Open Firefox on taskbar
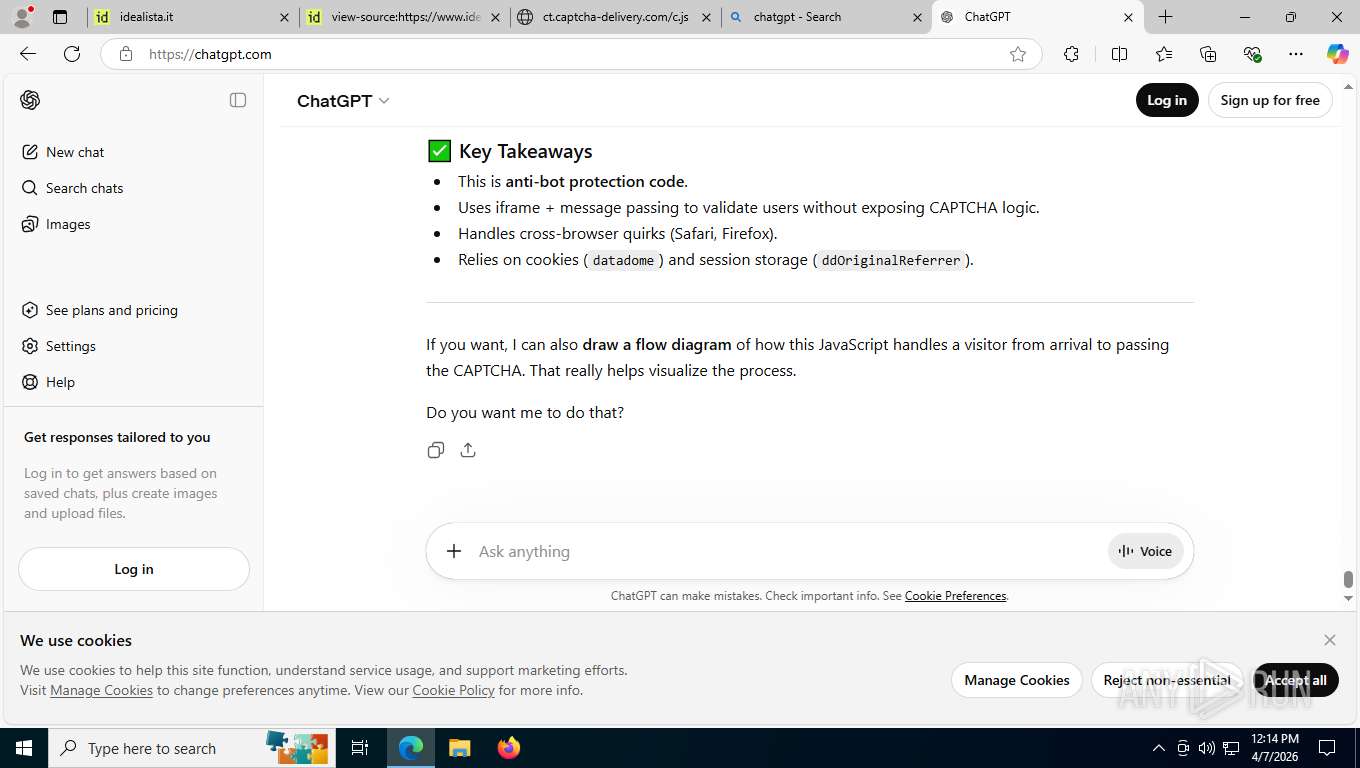The image size is (1360, 768). pos(509,748)
